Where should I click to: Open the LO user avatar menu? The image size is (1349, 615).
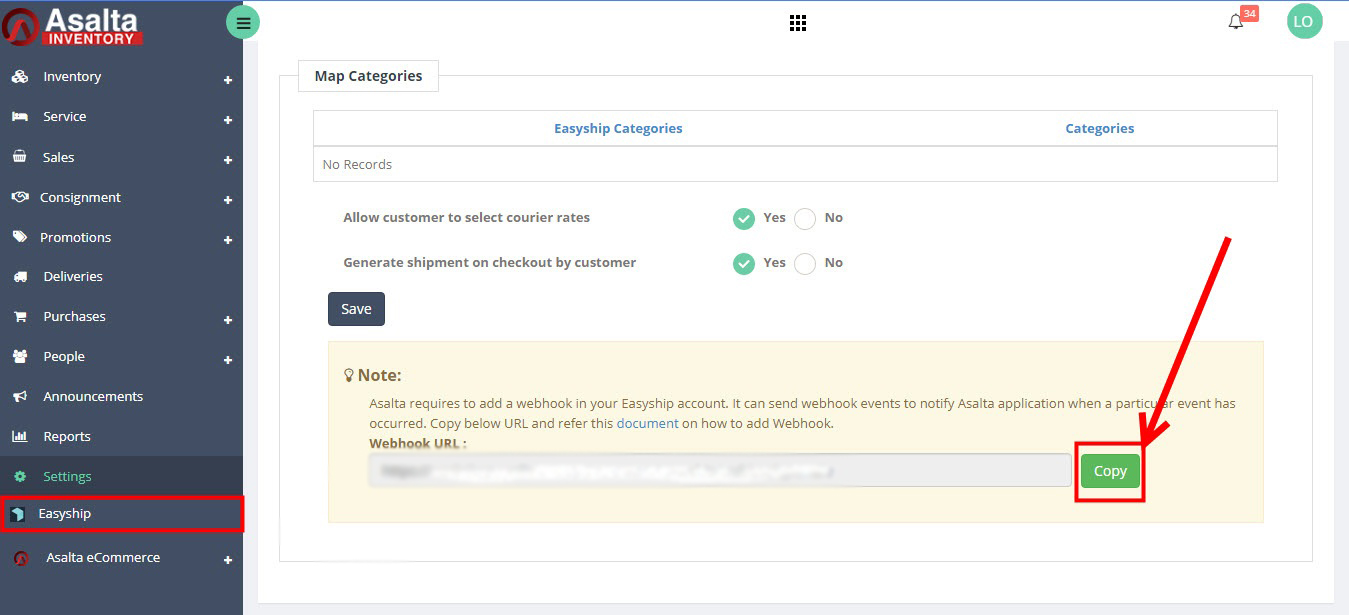1304,21
